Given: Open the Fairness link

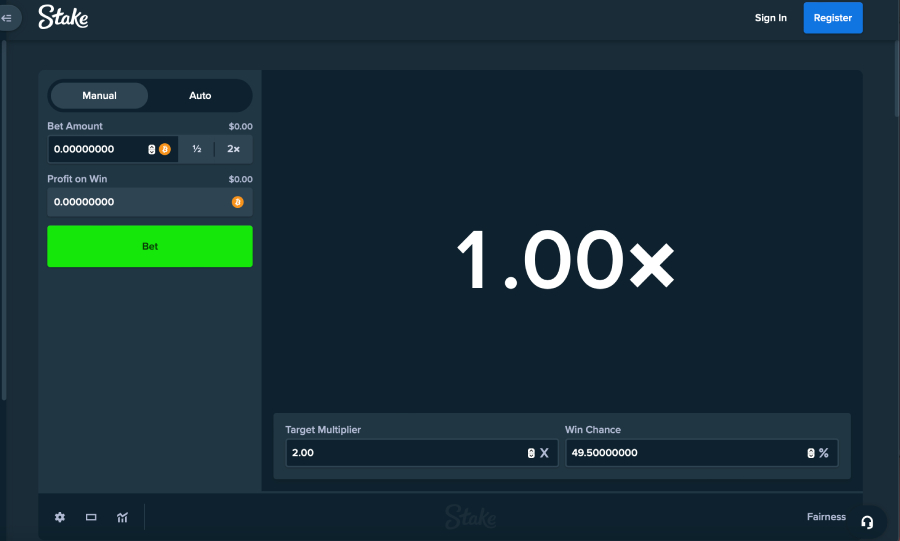Looking at the screenshot, I should tap(826, 517).
